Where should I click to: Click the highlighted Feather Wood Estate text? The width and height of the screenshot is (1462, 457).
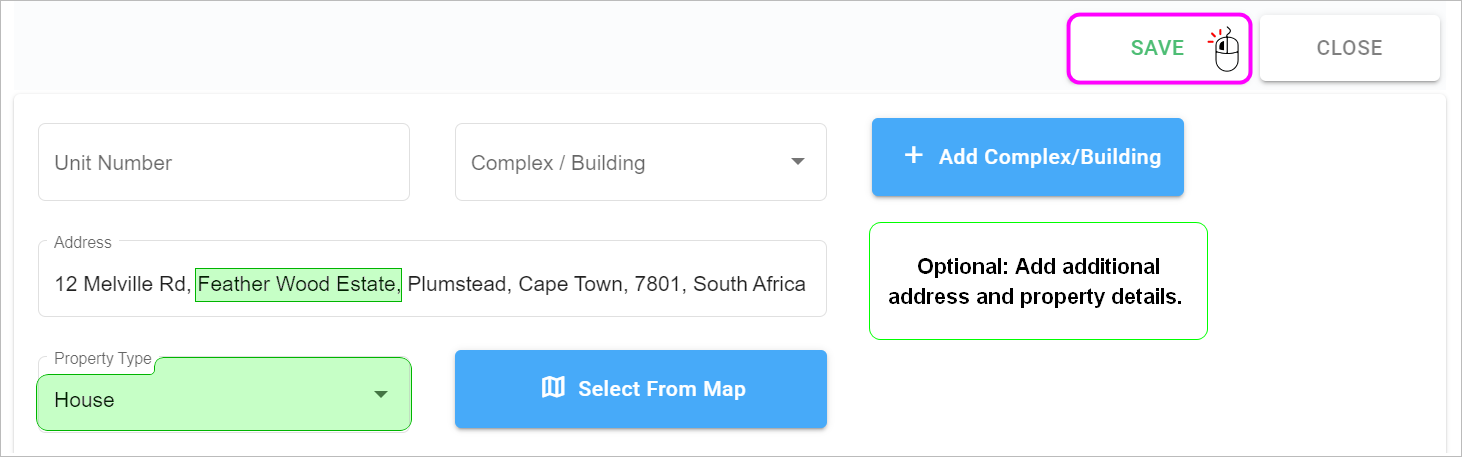[x=298, y=284]
